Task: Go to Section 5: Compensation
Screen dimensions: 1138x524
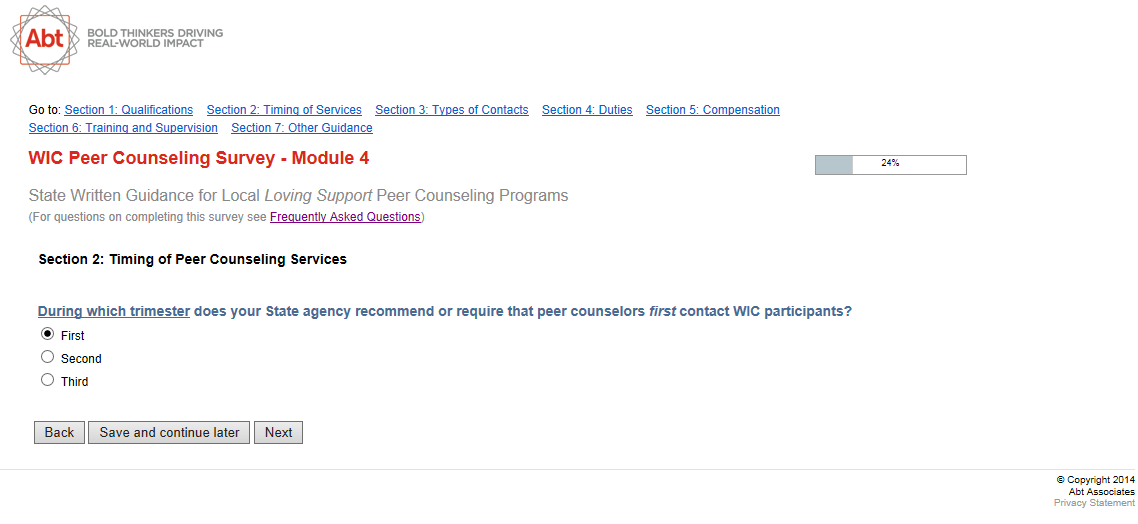Action: pos(713,110)
